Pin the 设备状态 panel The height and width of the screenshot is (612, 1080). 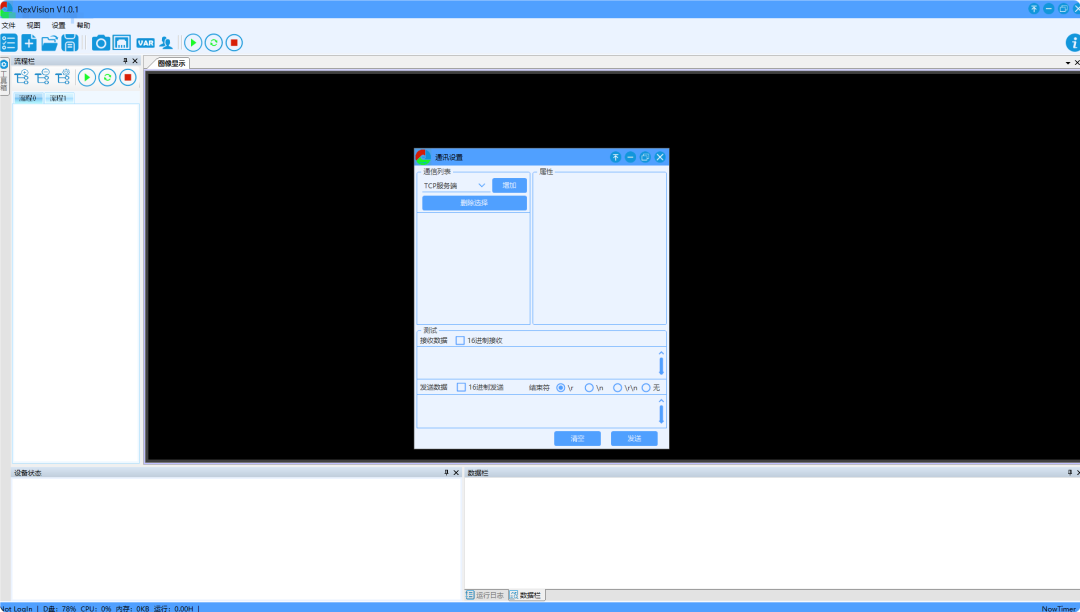446,473
